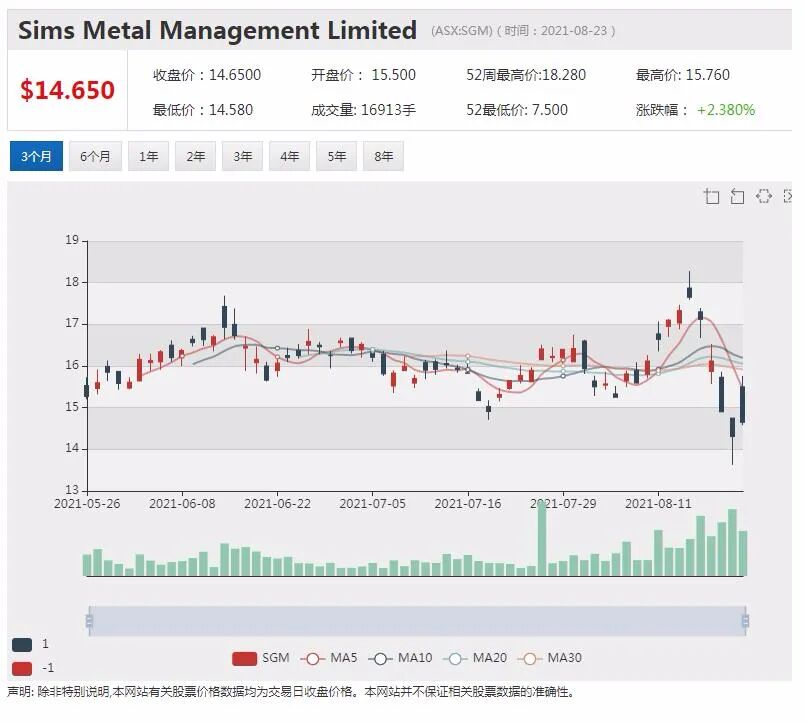Click the left data zoom handle
805x723 pixels.
click(x=89, y=621)
